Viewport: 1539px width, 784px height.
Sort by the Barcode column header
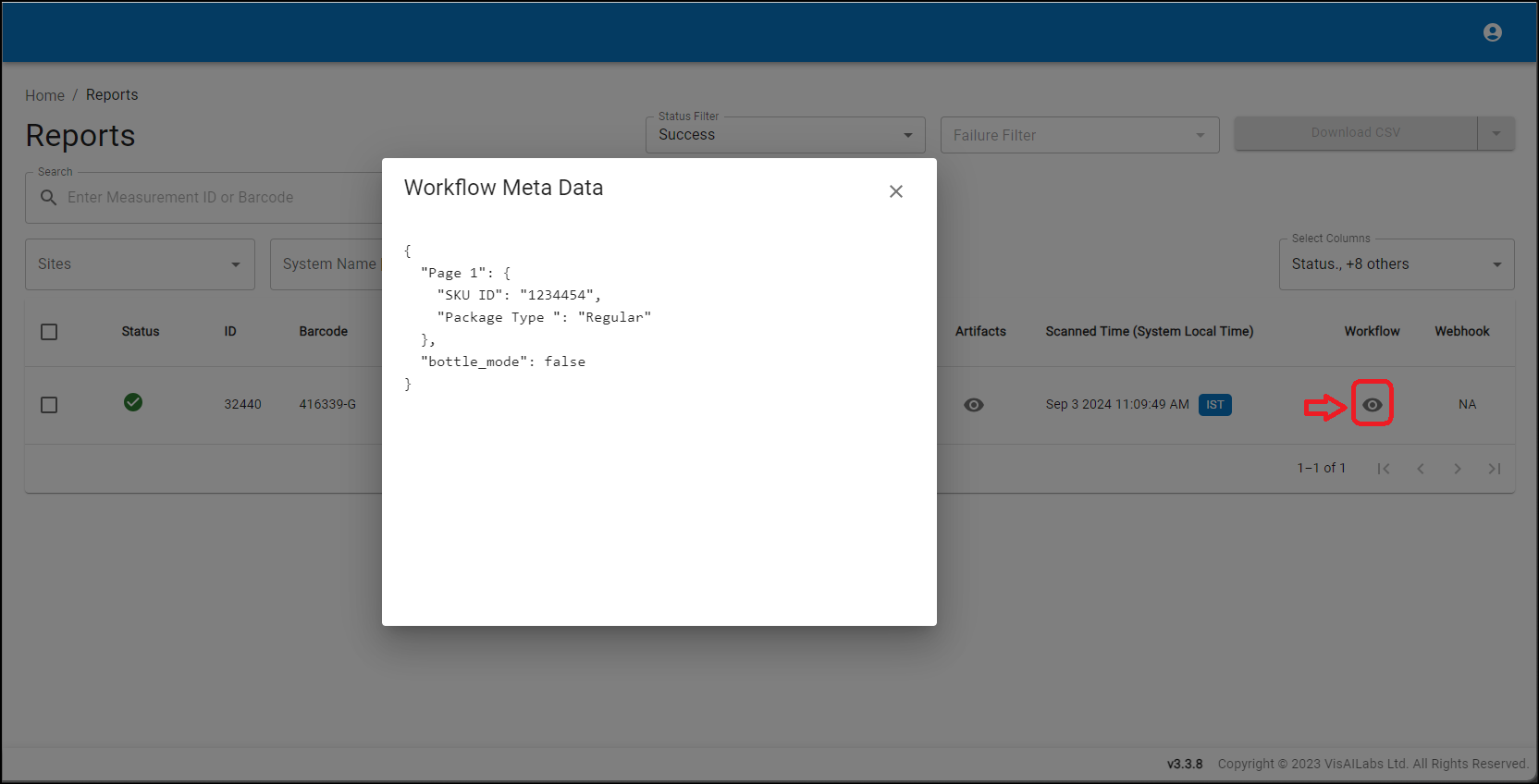pos(324,332)
